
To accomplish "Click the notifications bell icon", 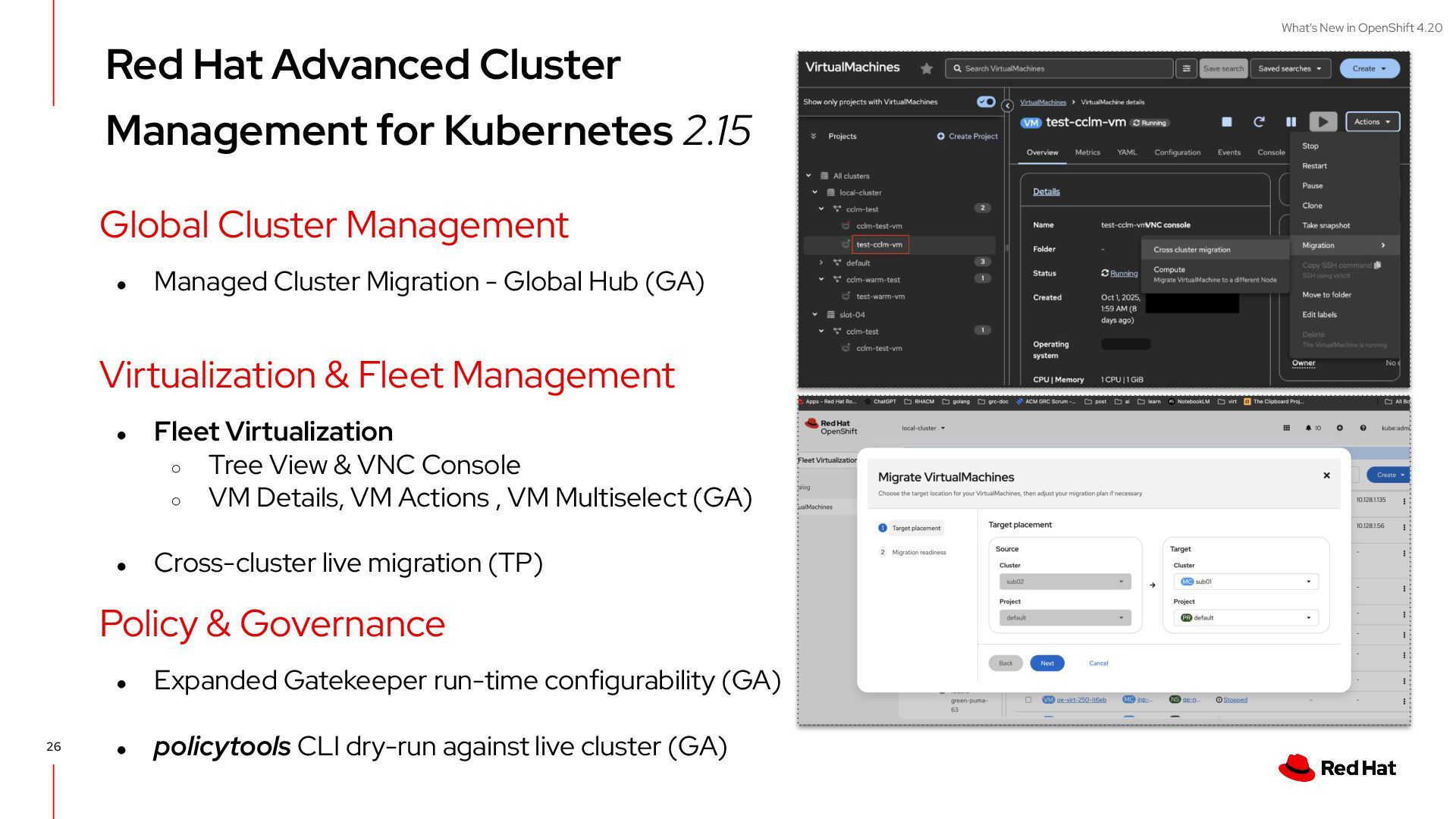I will tap(1308, 428).
